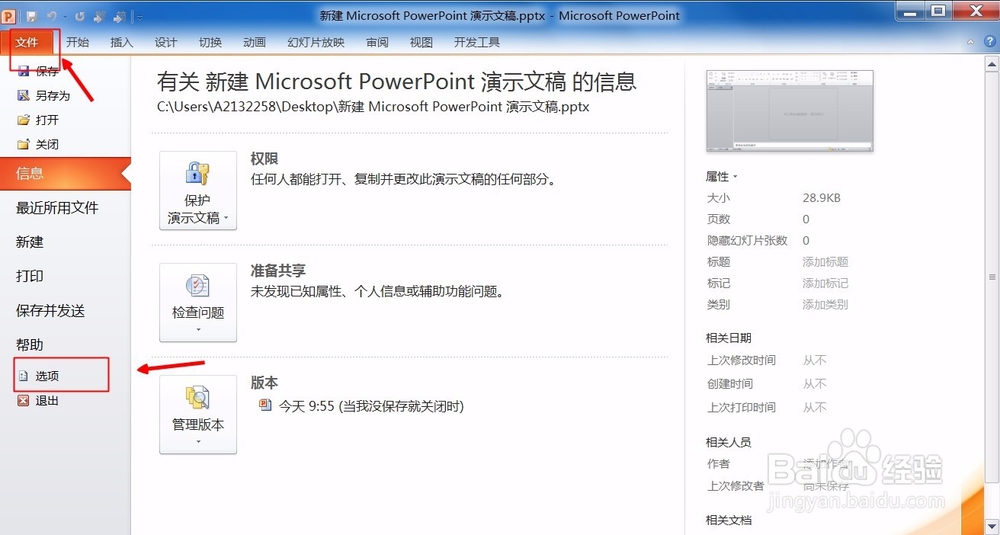
Task: Click the 保存 icon in the backstage menu
Action: (24, 71)
